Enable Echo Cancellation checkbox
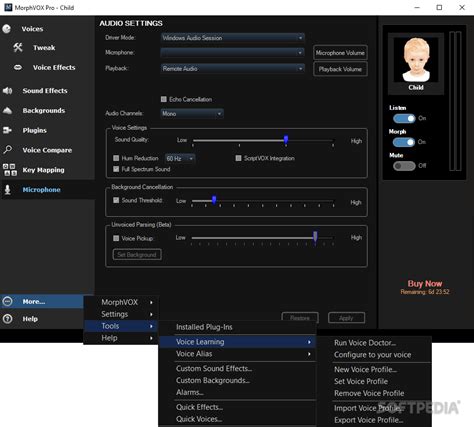The image size is (474, 427). point(164,99)
